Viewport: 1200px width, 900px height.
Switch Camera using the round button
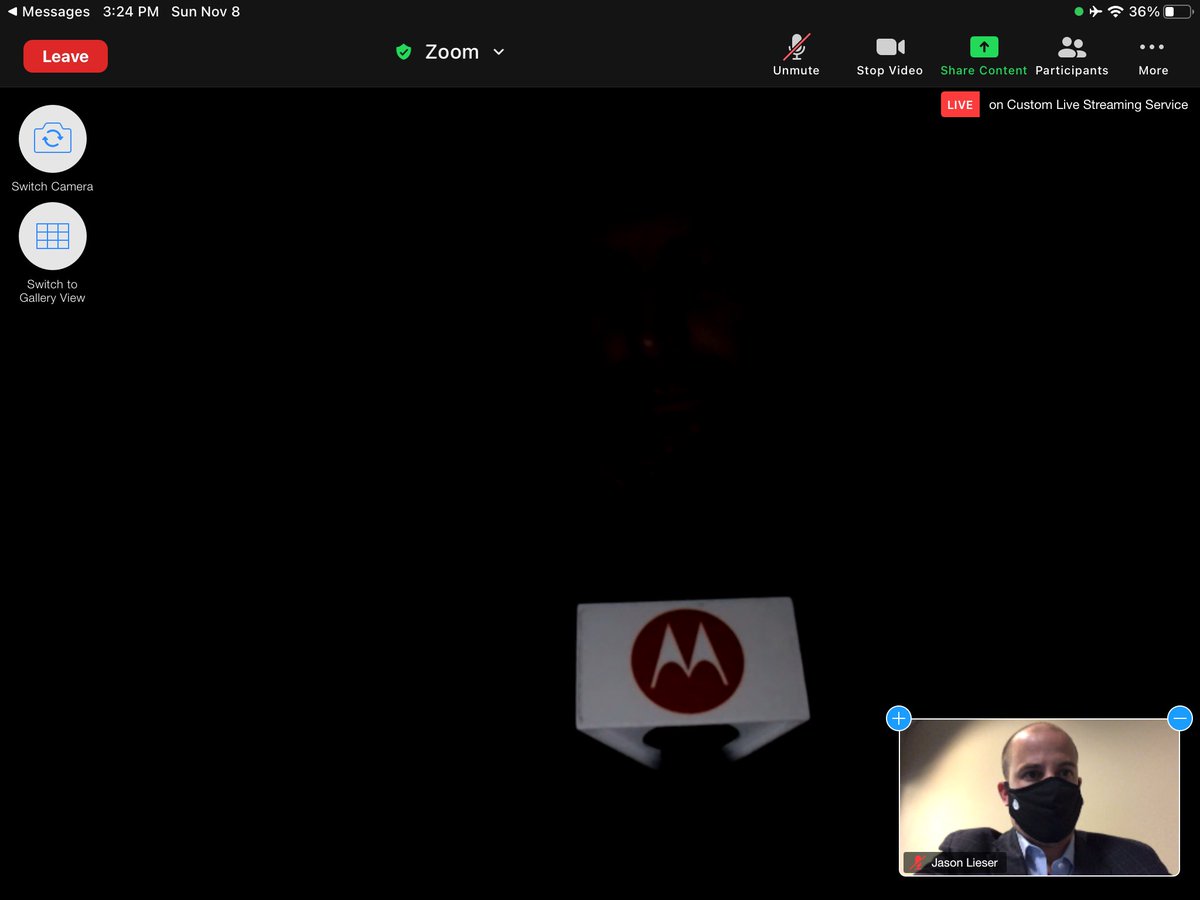52,138
